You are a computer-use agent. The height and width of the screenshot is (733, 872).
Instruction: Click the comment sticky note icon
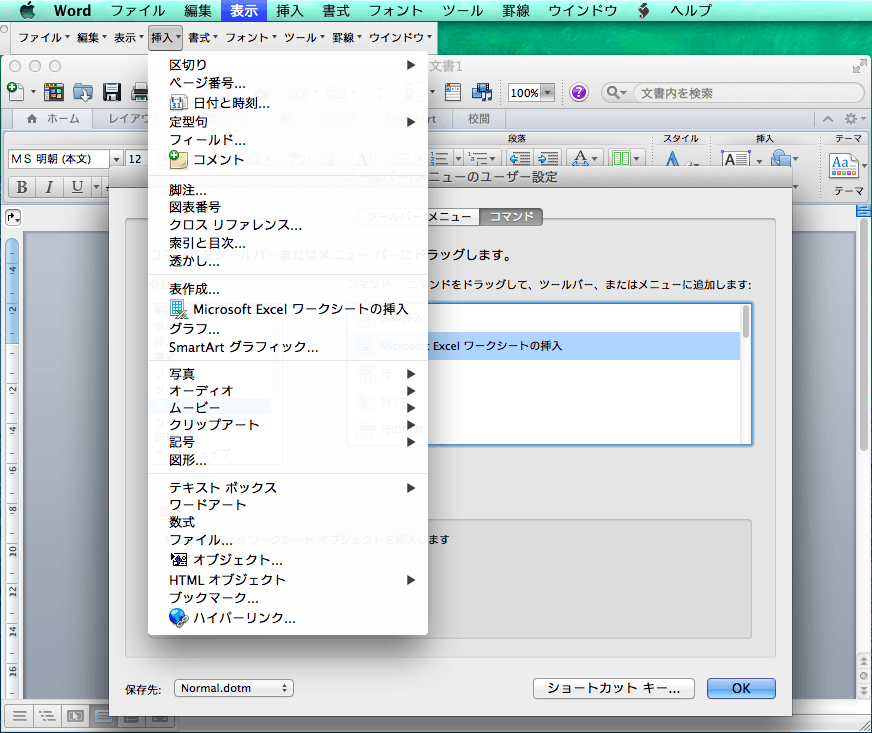178,160
